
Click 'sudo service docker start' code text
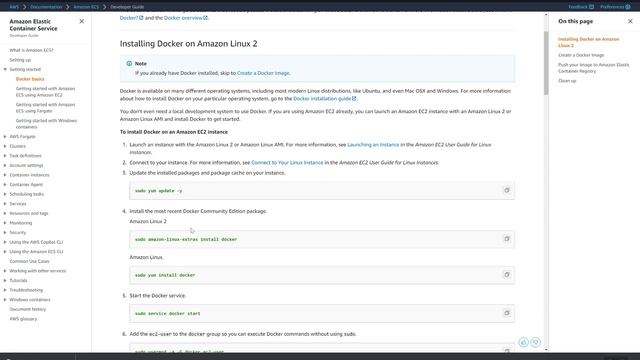167,313
